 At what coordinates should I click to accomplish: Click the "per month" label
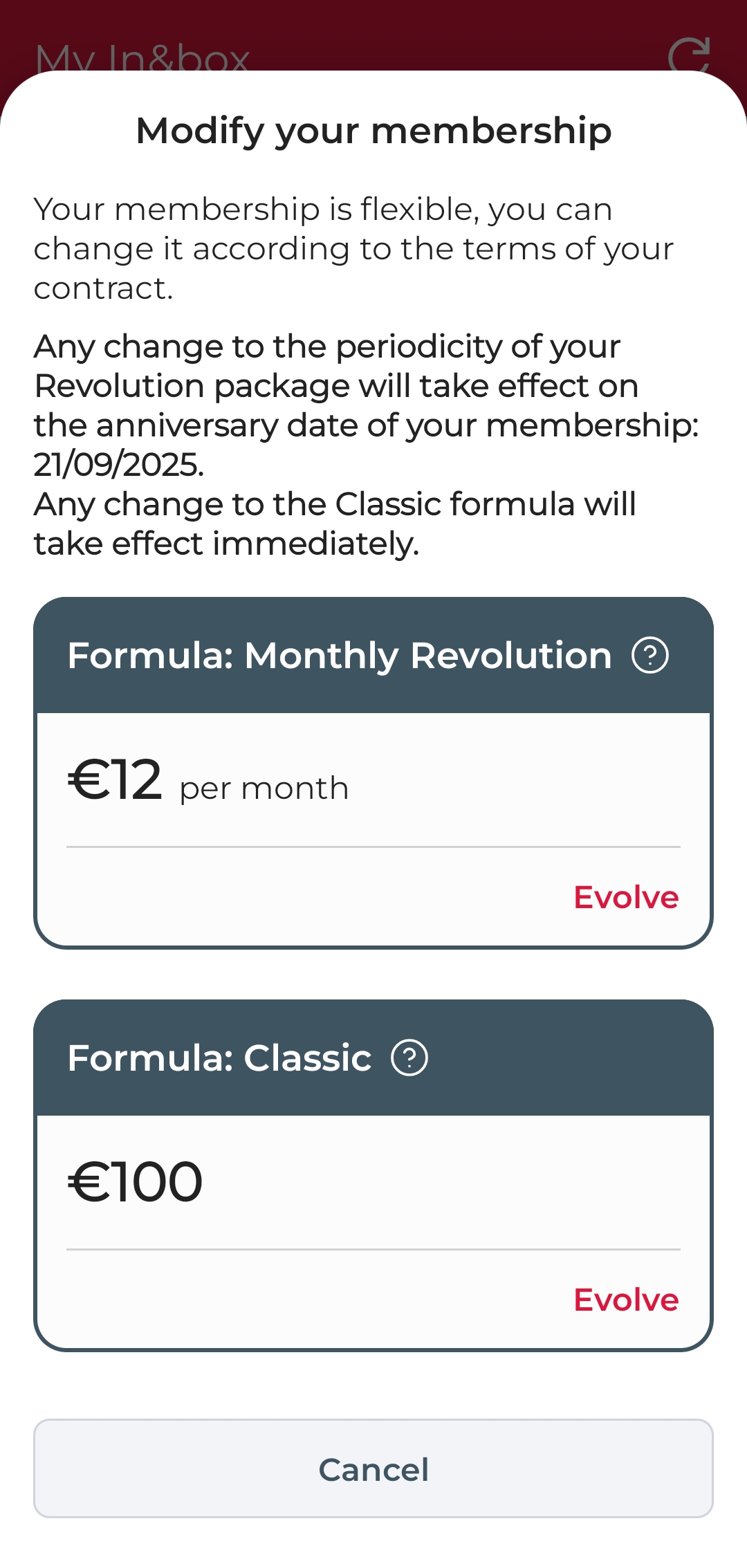pos(264,788)
